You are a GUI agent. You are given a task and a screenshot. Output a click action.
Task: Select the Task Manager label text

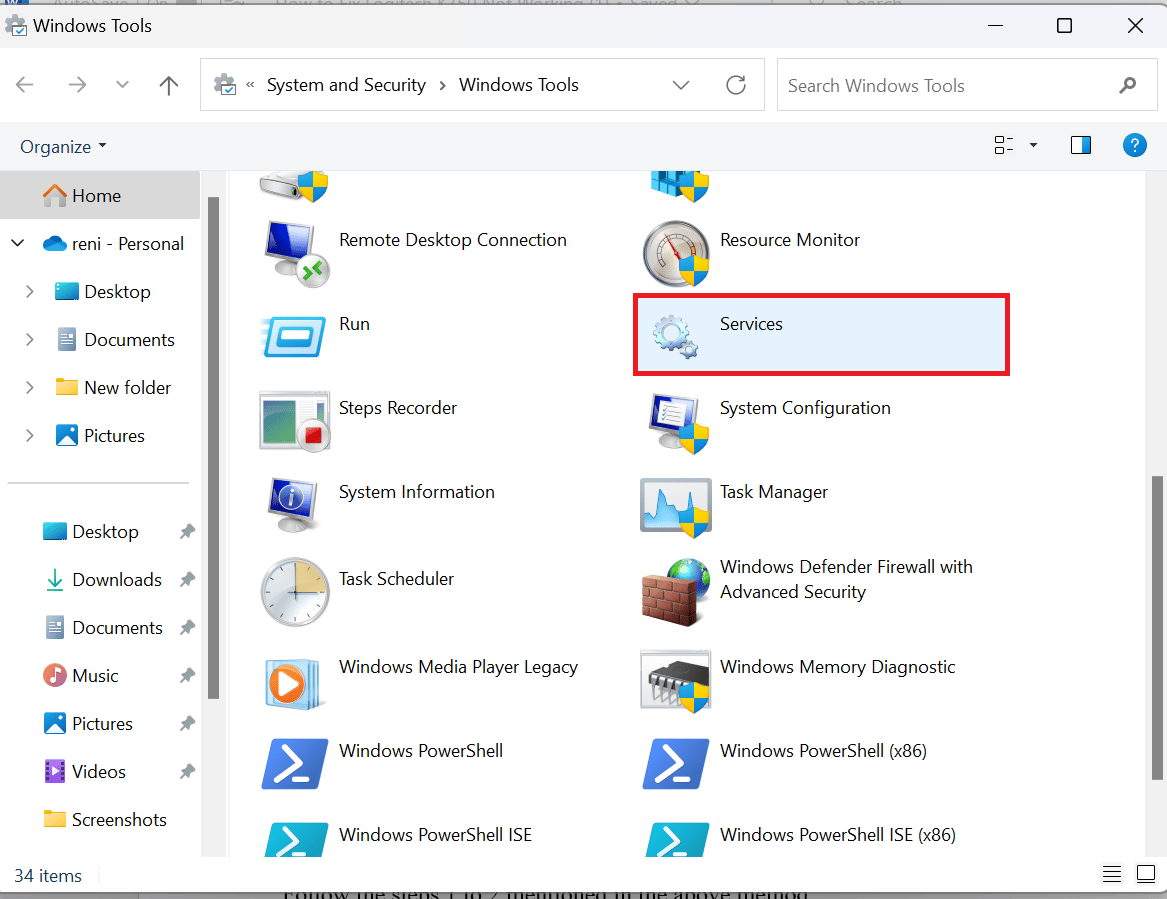773,492
